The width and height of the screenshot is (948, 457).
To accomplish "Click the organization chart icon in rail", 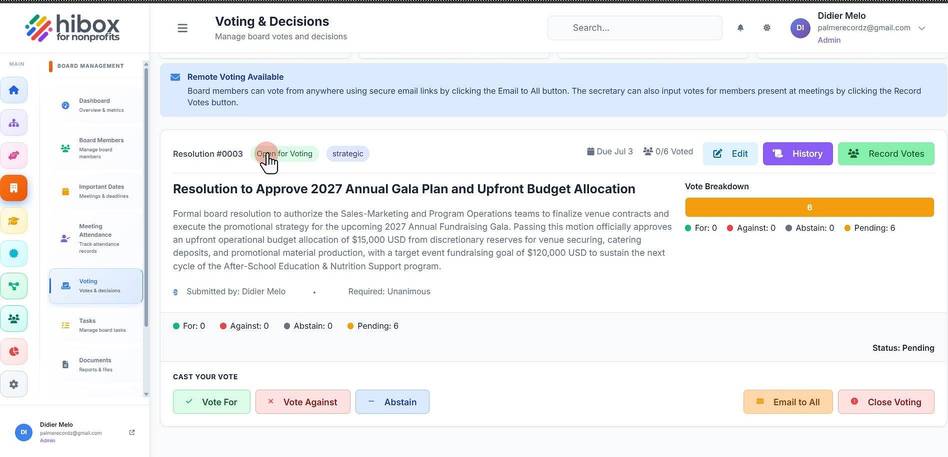I will [13, 123].
